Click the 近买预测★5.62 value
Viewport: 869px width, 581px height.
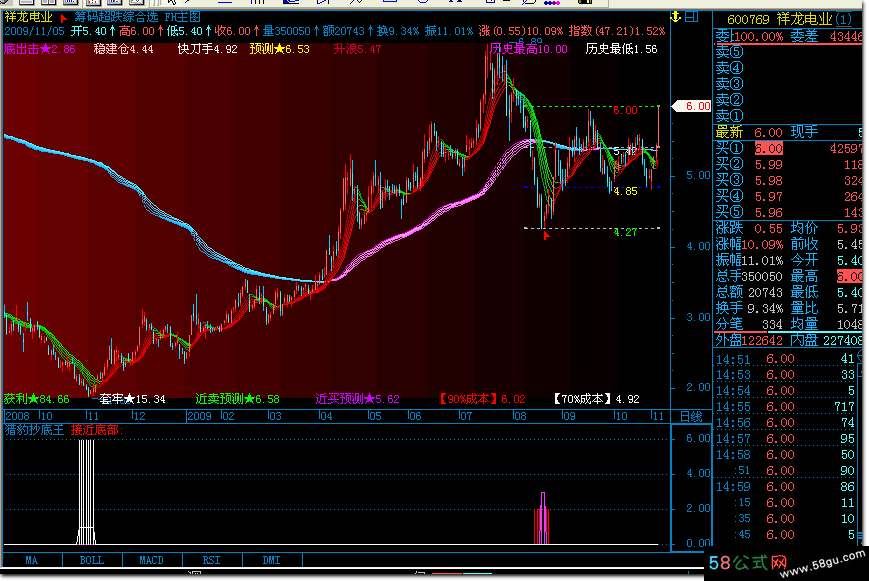[357, 399]
